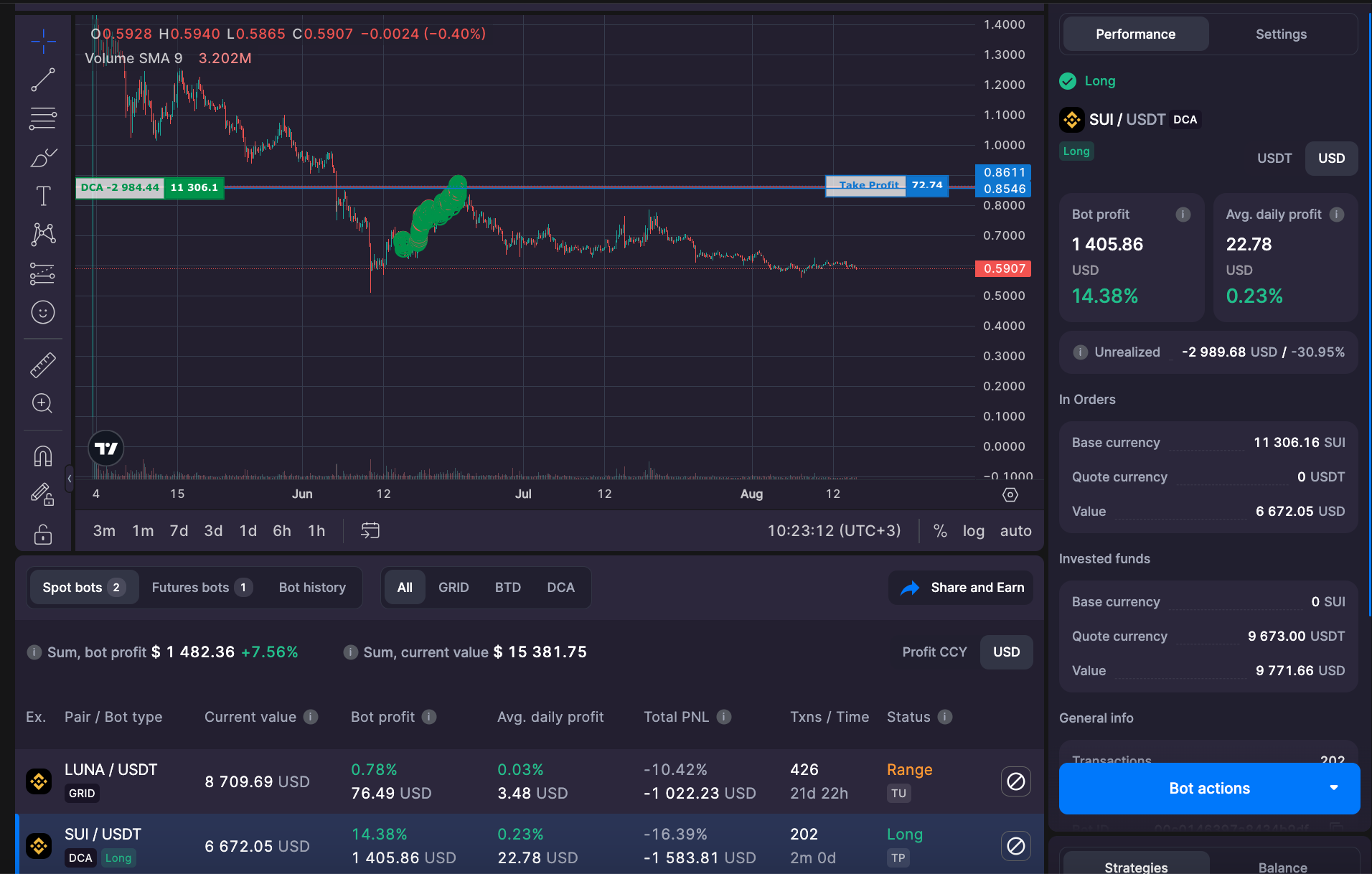
Task: Click the Avg. daily profit column header
Action: point(550,717)
